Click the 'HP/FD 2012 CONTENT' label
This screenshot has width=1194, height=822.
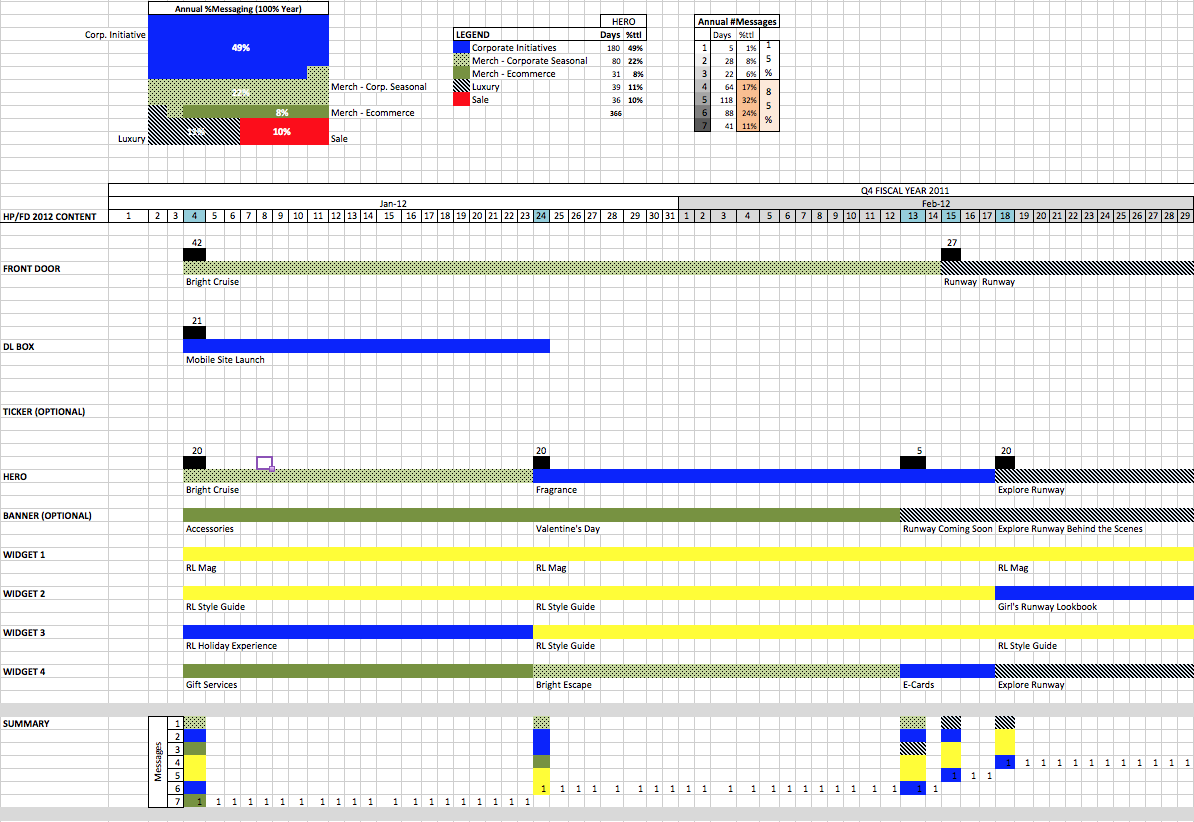point(49,216)
